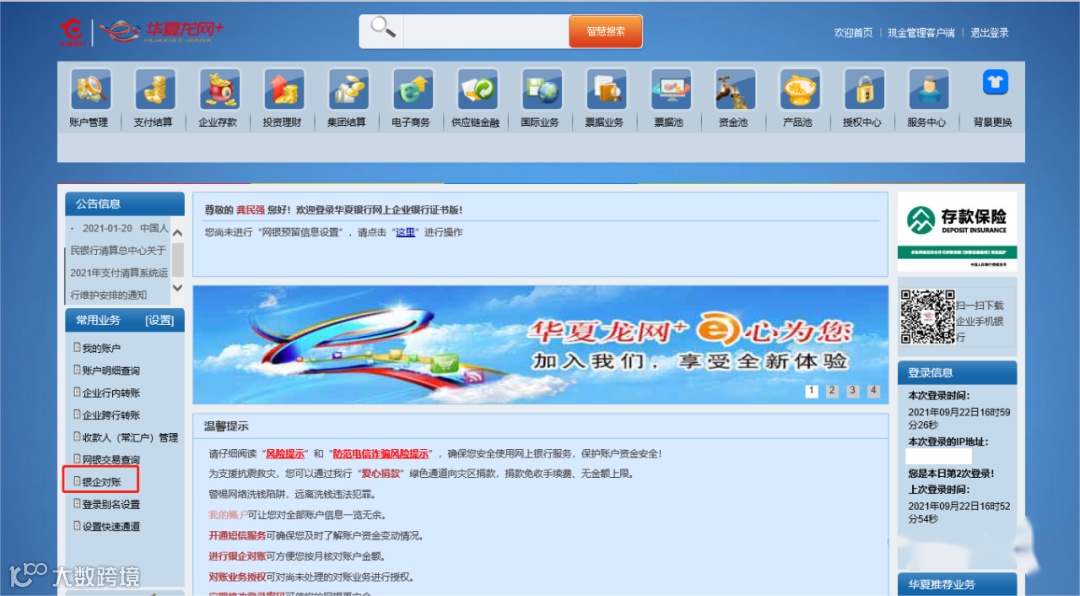1080x596 pixels.
Task: Switch banner to slide 1
Action: coord(811,391)
